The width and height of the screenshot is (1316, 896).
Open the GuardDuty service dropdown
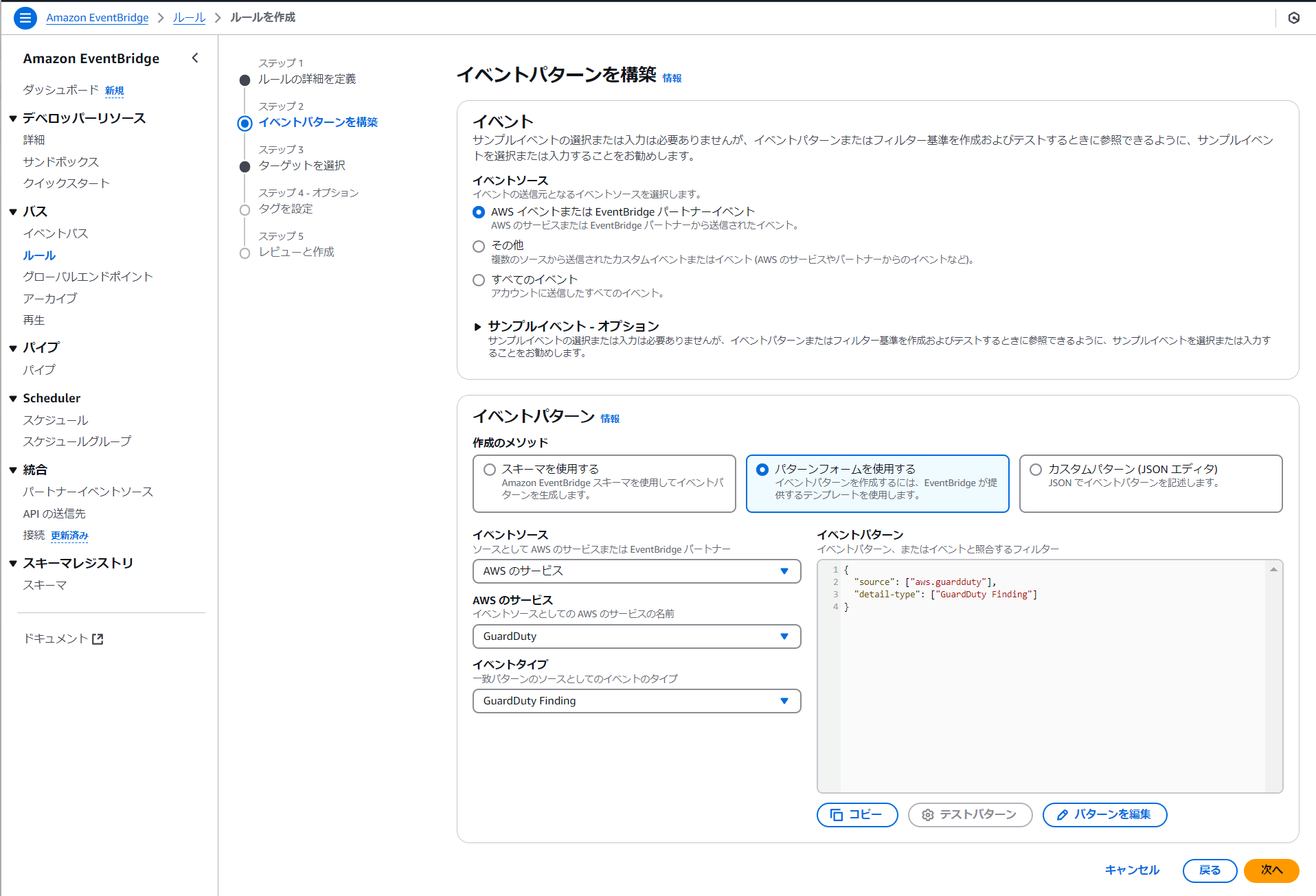pyautogui.click(x=637, y=636)
